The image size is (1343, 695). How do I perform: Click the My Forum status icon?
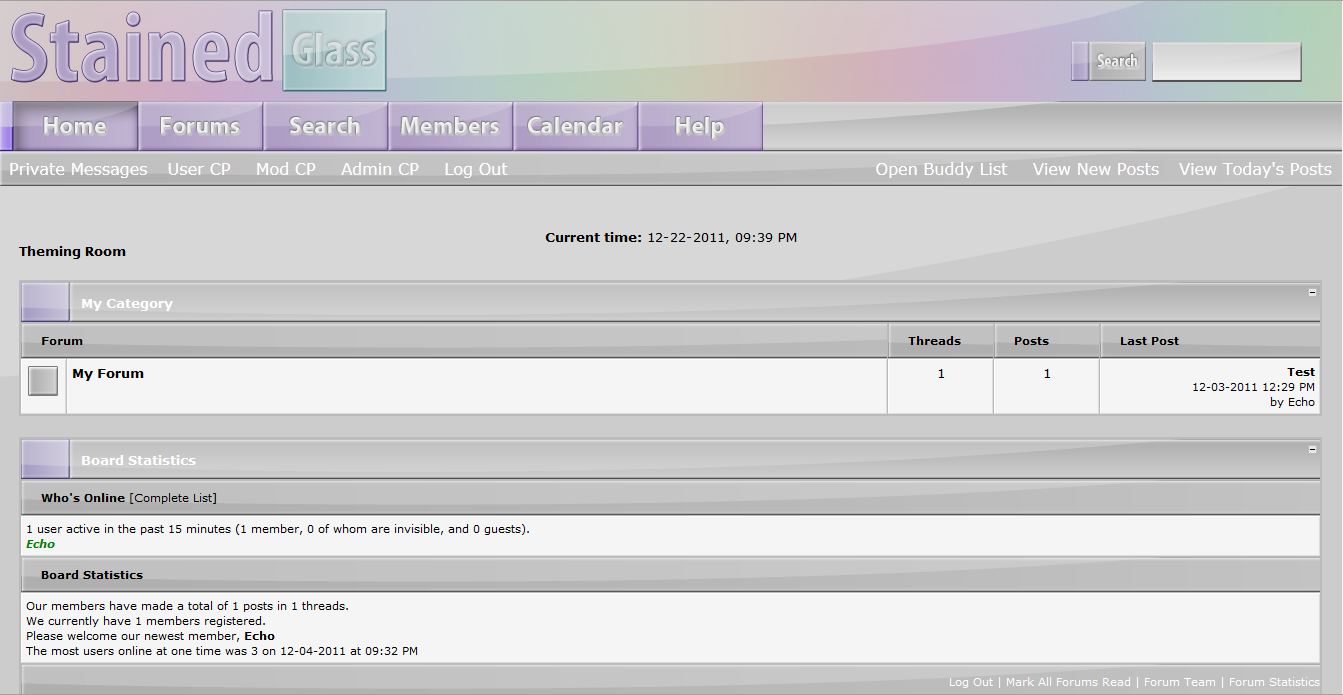[43, 381]
